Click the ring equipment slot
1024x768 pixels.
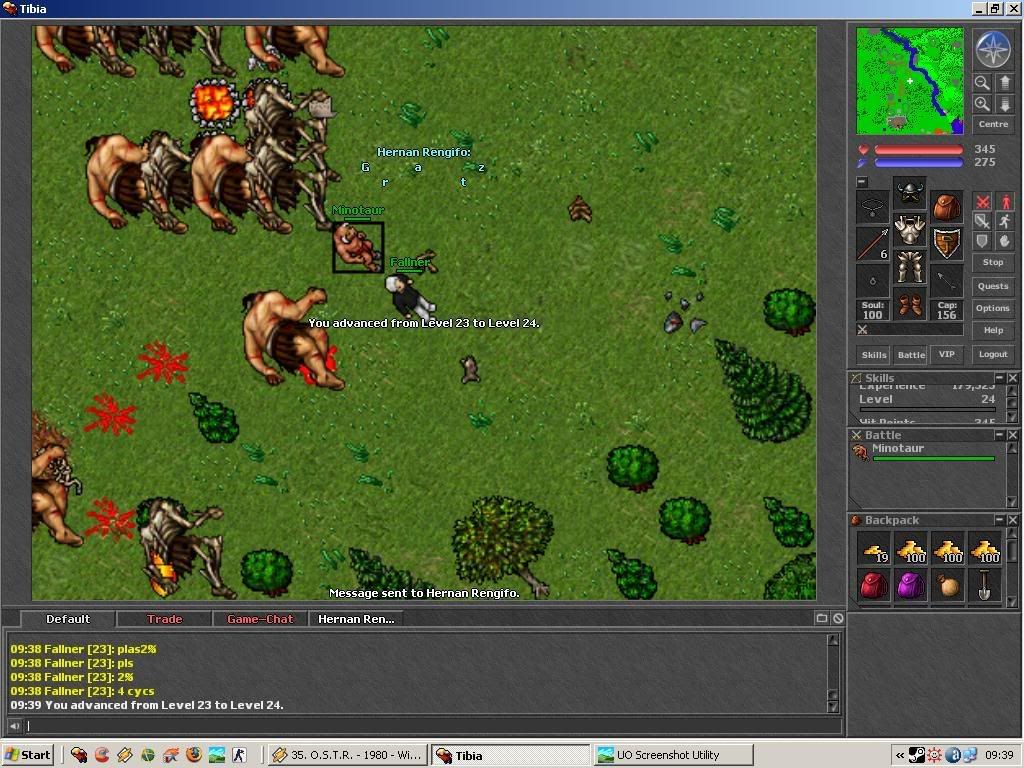[872, 281]
